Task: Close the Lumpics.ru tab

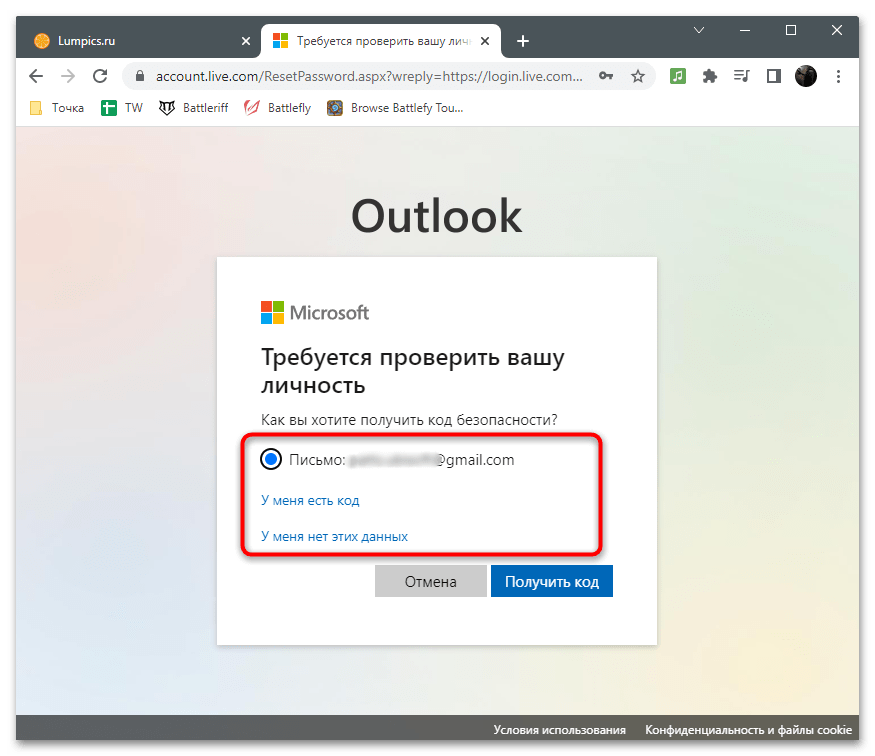Action: [246, 41]
